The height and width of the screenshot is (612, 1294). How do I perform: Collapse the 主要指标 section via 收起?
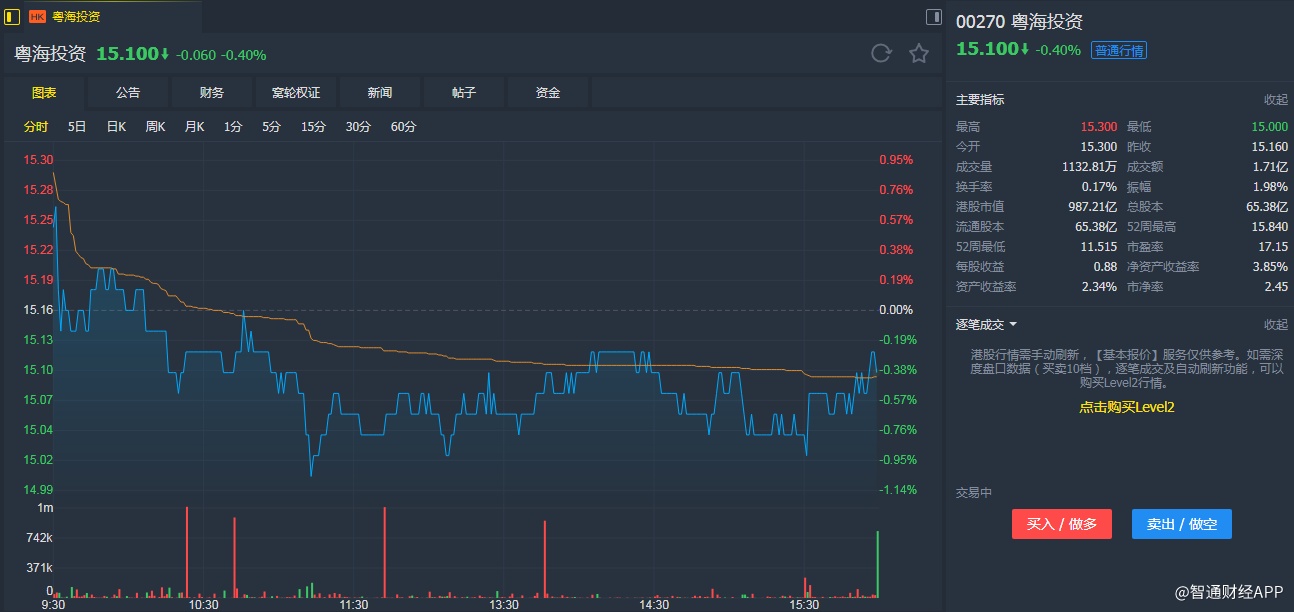[x=1275, y=100]
